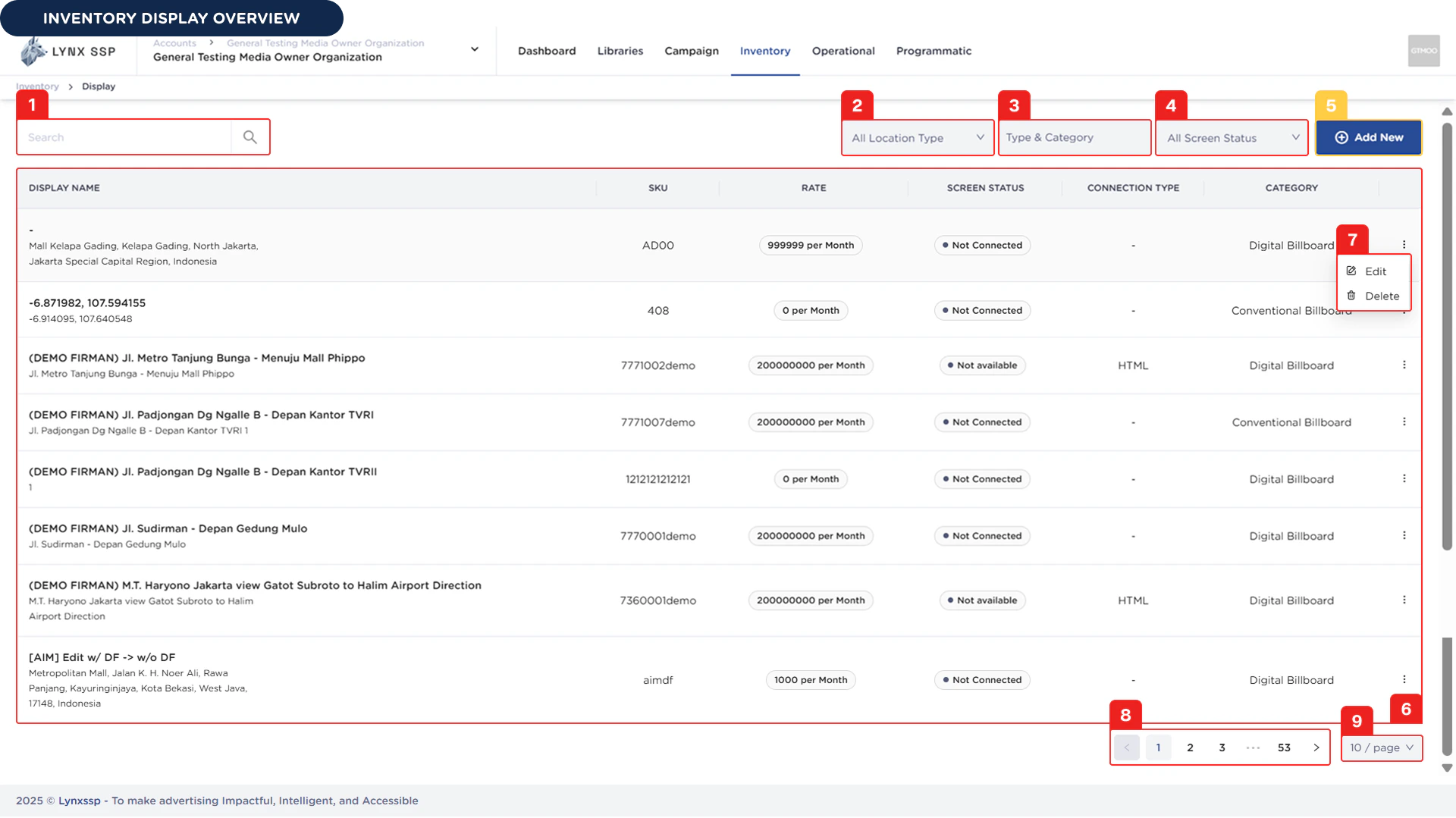Click Not available status for 7771002demo
This screenshot has height=818, width=1456.
coord(982,365)
